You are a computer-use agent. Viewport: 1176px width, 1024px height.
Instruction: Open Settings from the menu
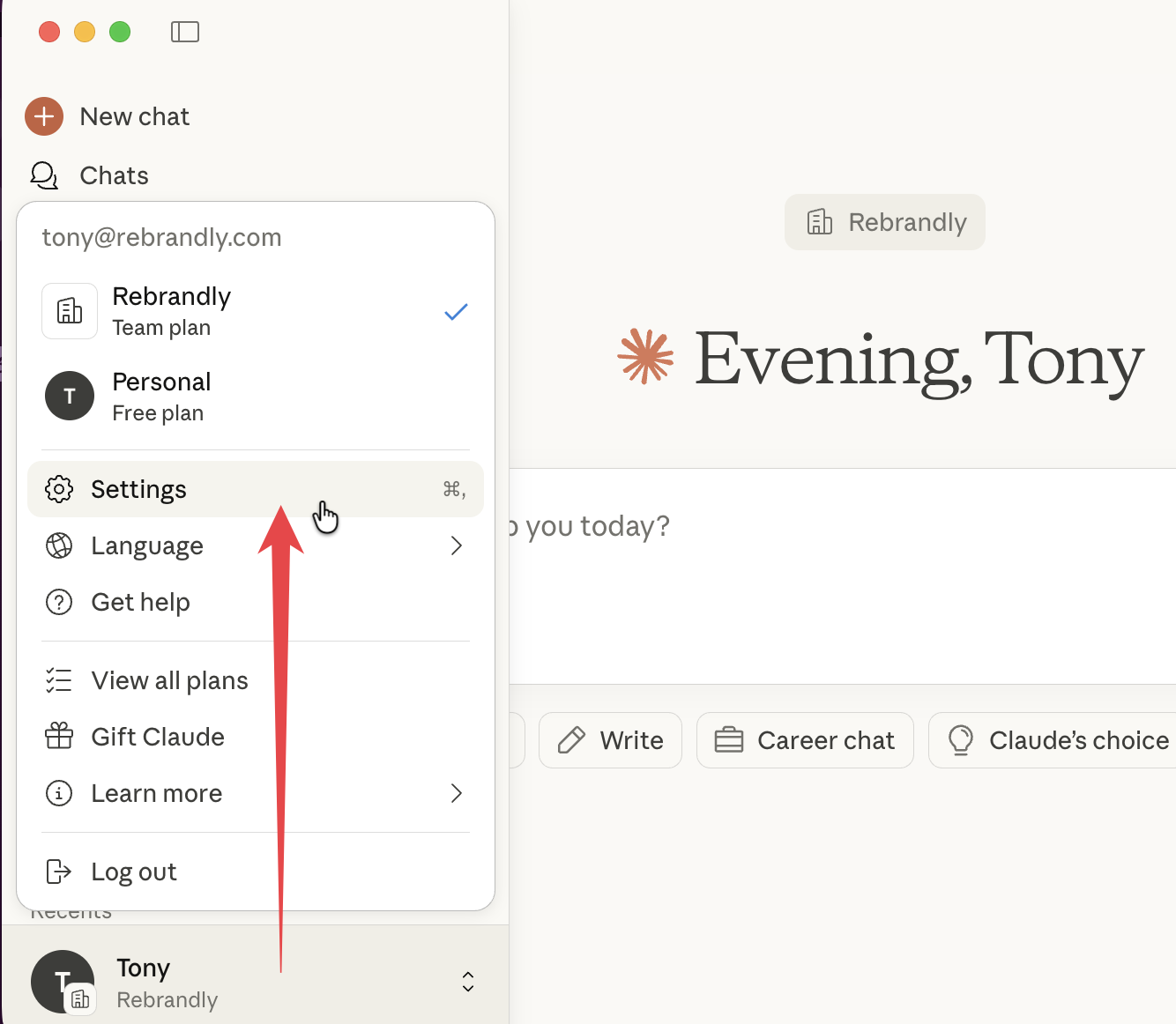[x=256, y=489]
